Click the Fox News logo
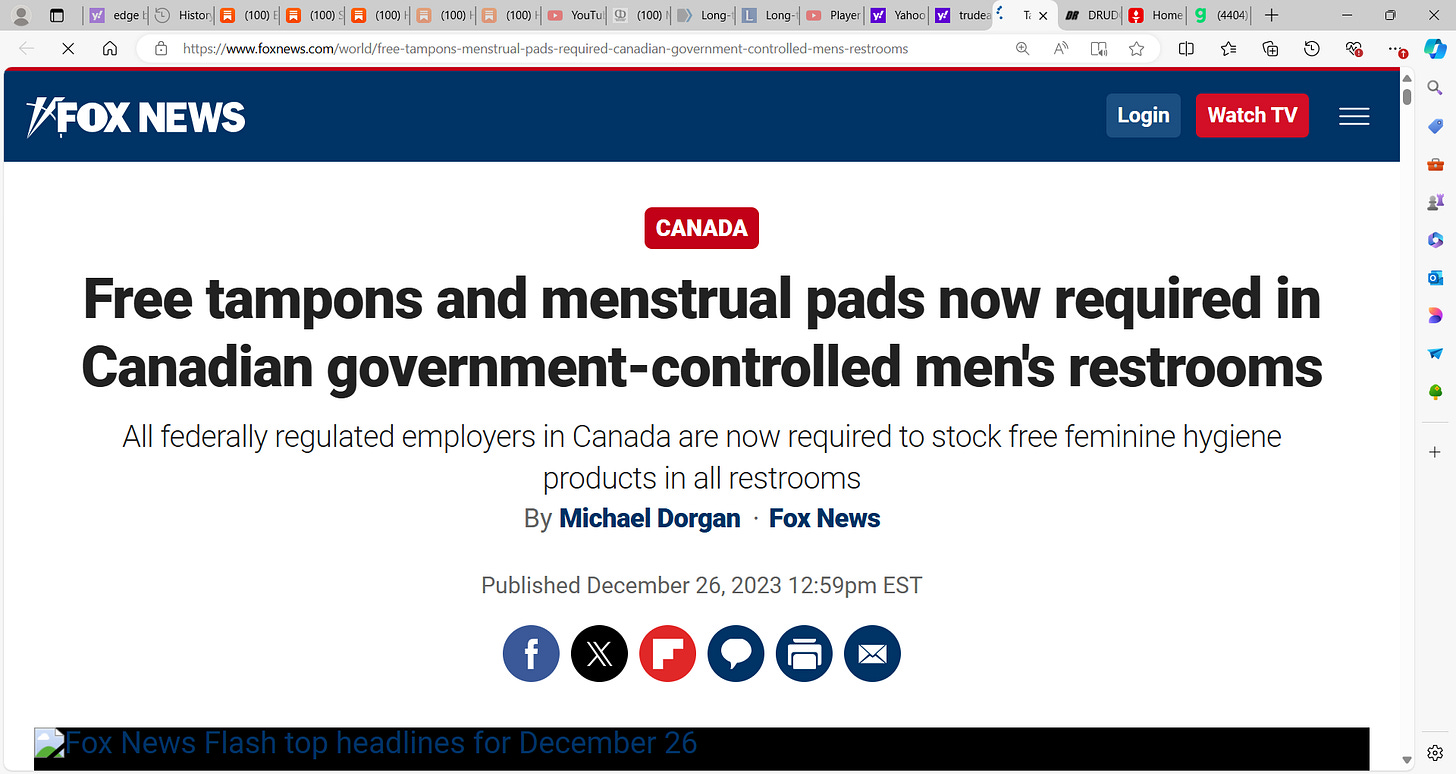The height and width of the screenshot is (774, 1456). coord(136,117)
